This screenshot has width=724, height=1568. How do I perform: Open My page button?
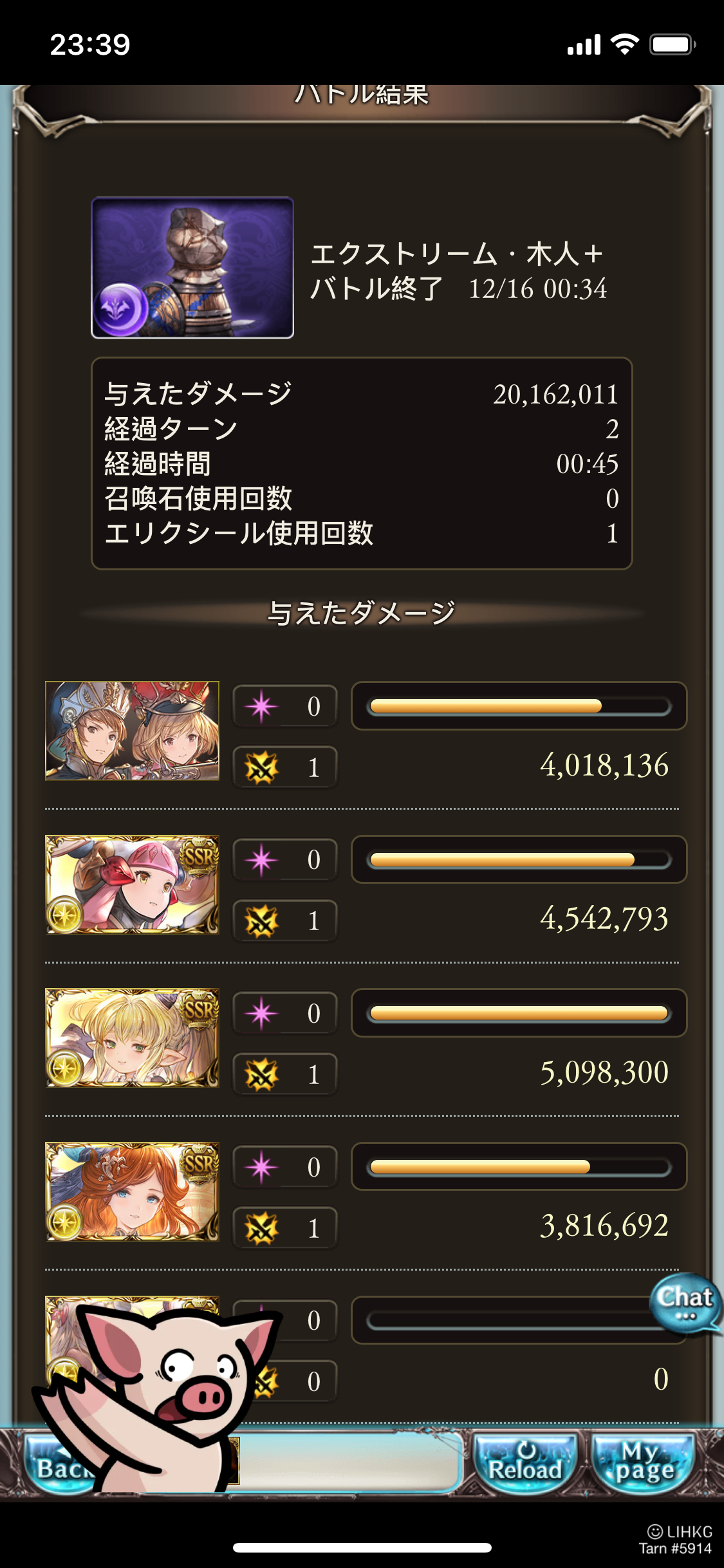[x=644, y=1461]
